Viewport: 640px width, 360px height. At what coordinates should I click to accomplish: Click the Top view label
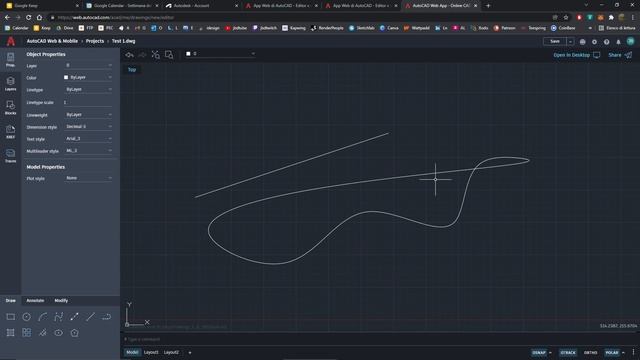point(132,70)
